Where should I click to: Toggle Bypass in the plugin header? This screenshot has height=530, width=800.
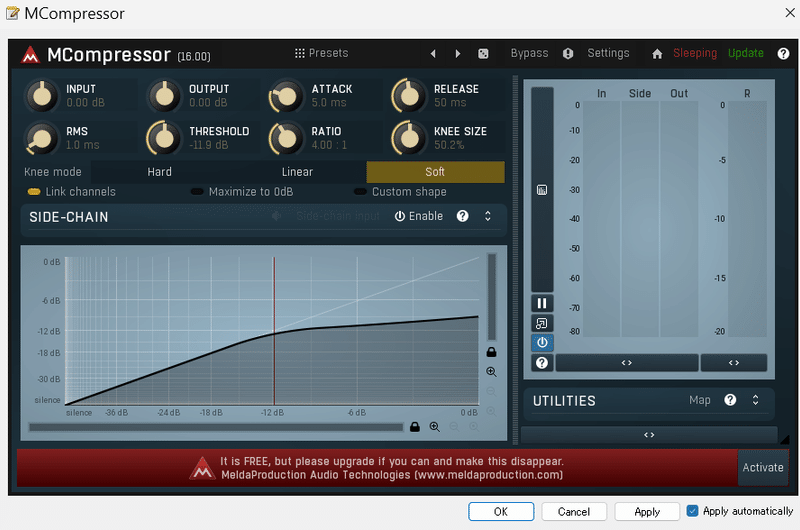(x=529, y=53)
